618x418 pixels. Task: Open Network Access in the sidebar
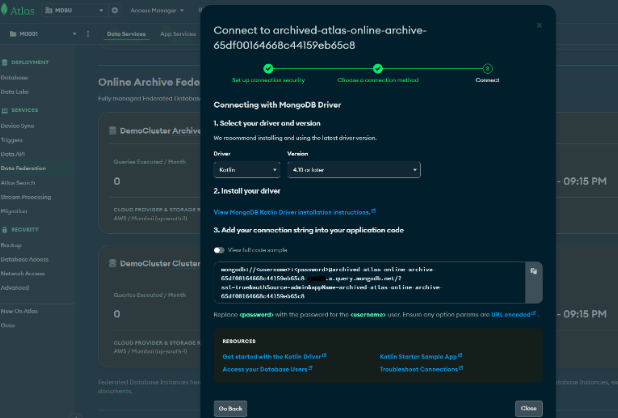pos(22,273)
